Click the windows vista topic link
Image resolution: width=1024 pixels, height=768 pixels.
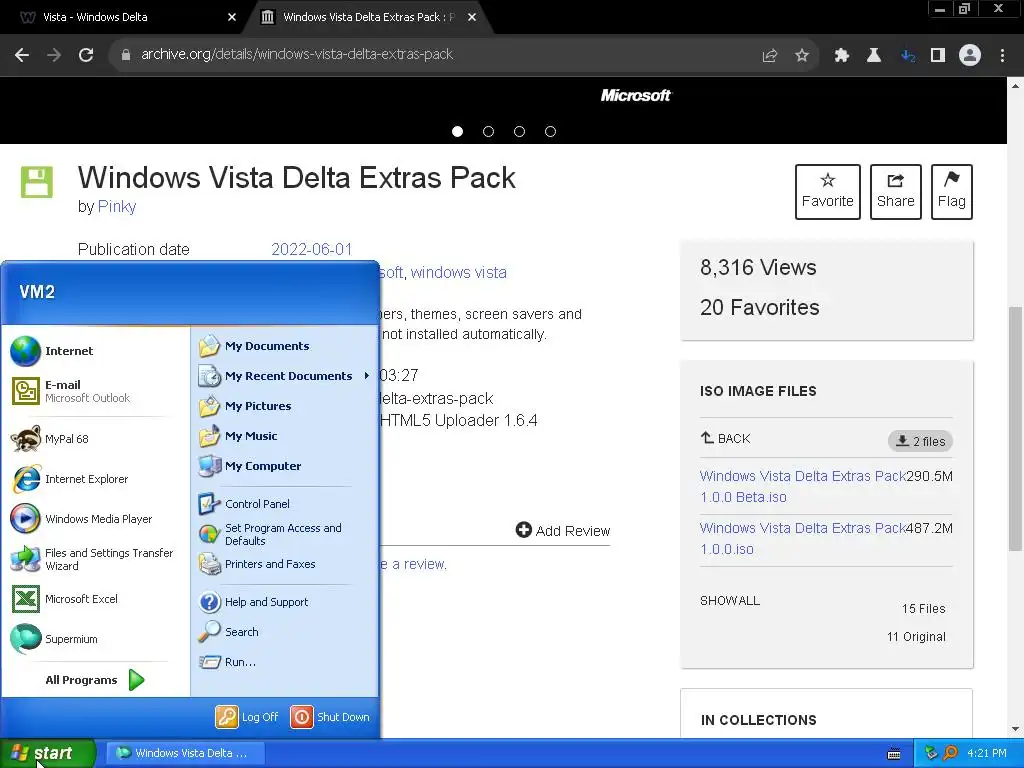click(458, 272)
